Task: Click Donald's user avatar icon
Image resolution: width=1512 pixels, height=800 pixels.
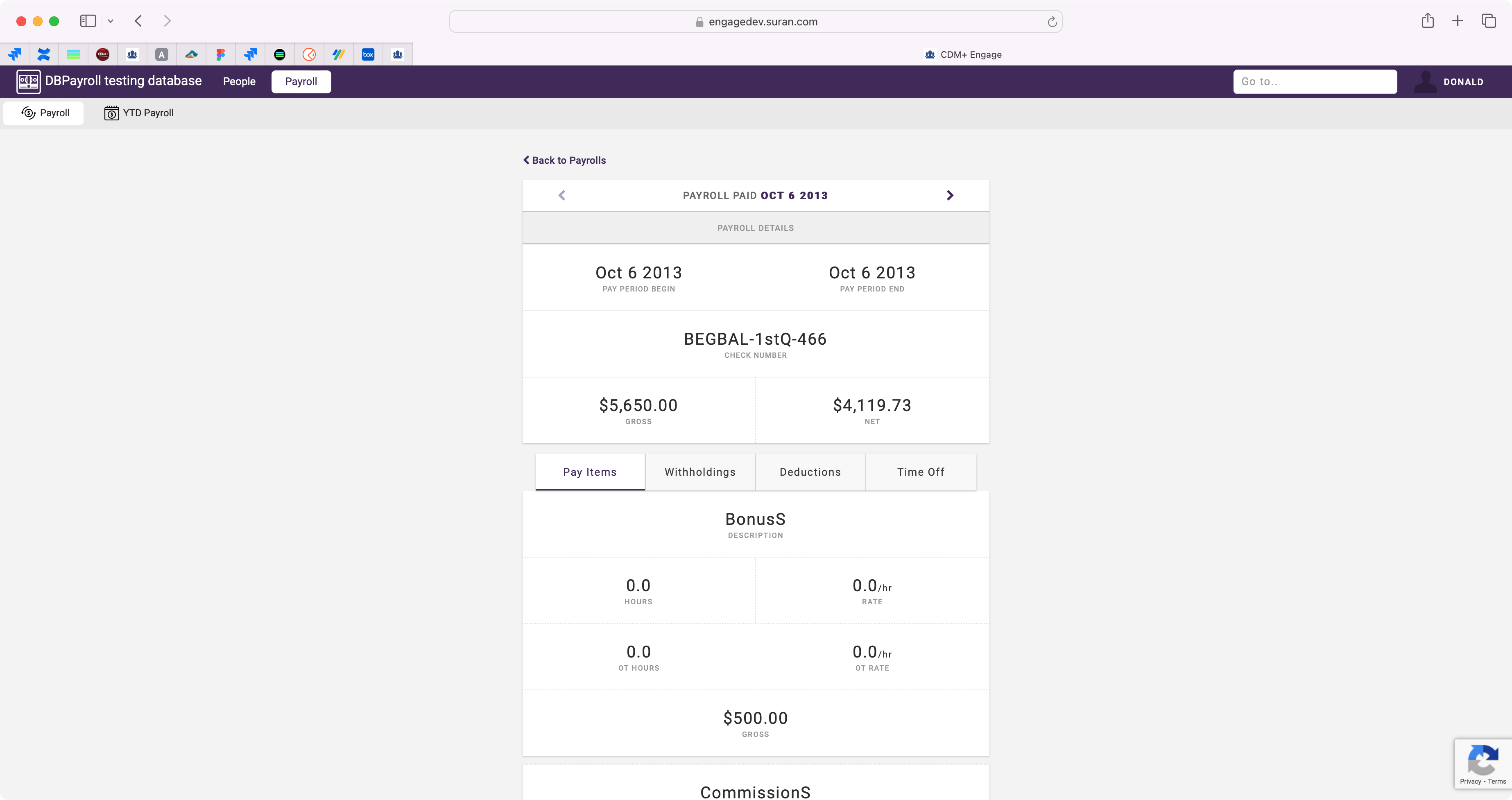Action: click(1425, 81)
